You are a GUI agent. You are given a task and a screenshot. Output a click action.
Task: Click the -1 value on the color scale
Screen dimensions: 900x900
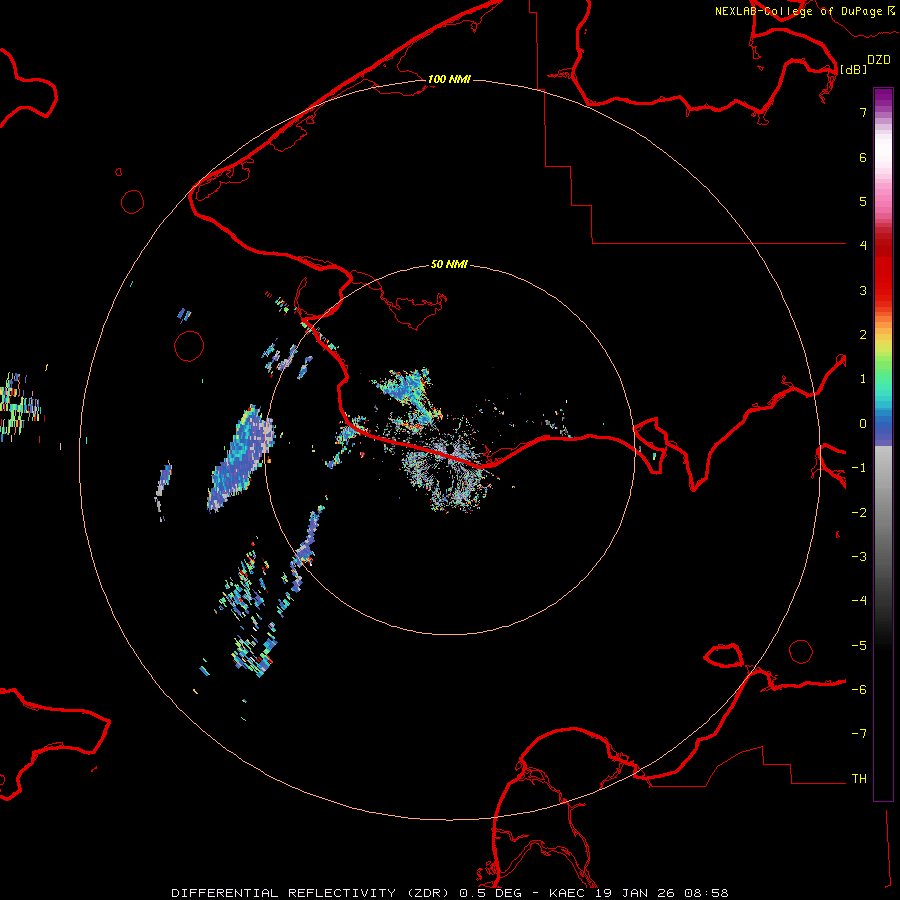(x=859, y=468)
